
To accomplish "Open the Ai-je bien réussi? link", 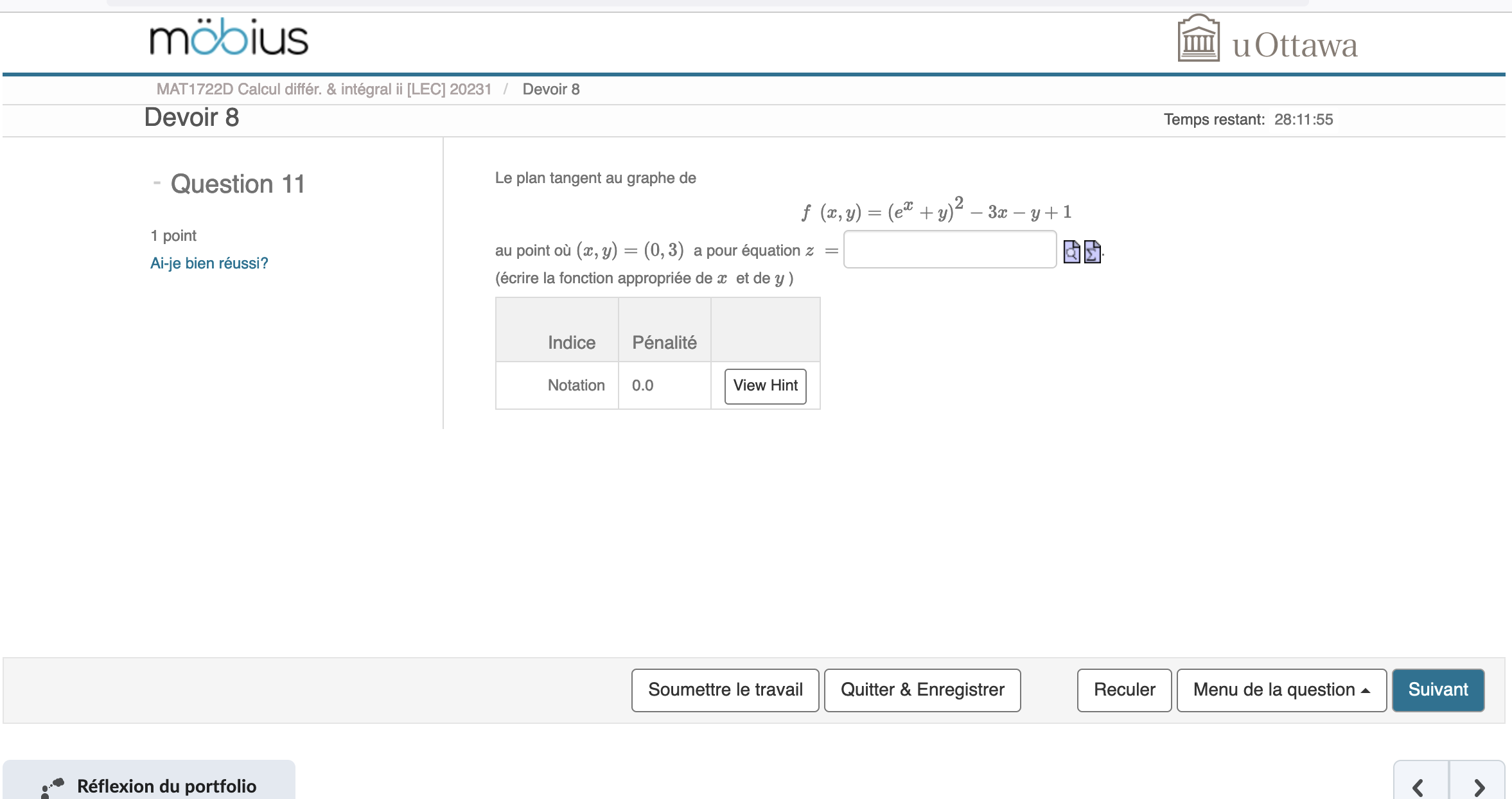I will (209, 263).
